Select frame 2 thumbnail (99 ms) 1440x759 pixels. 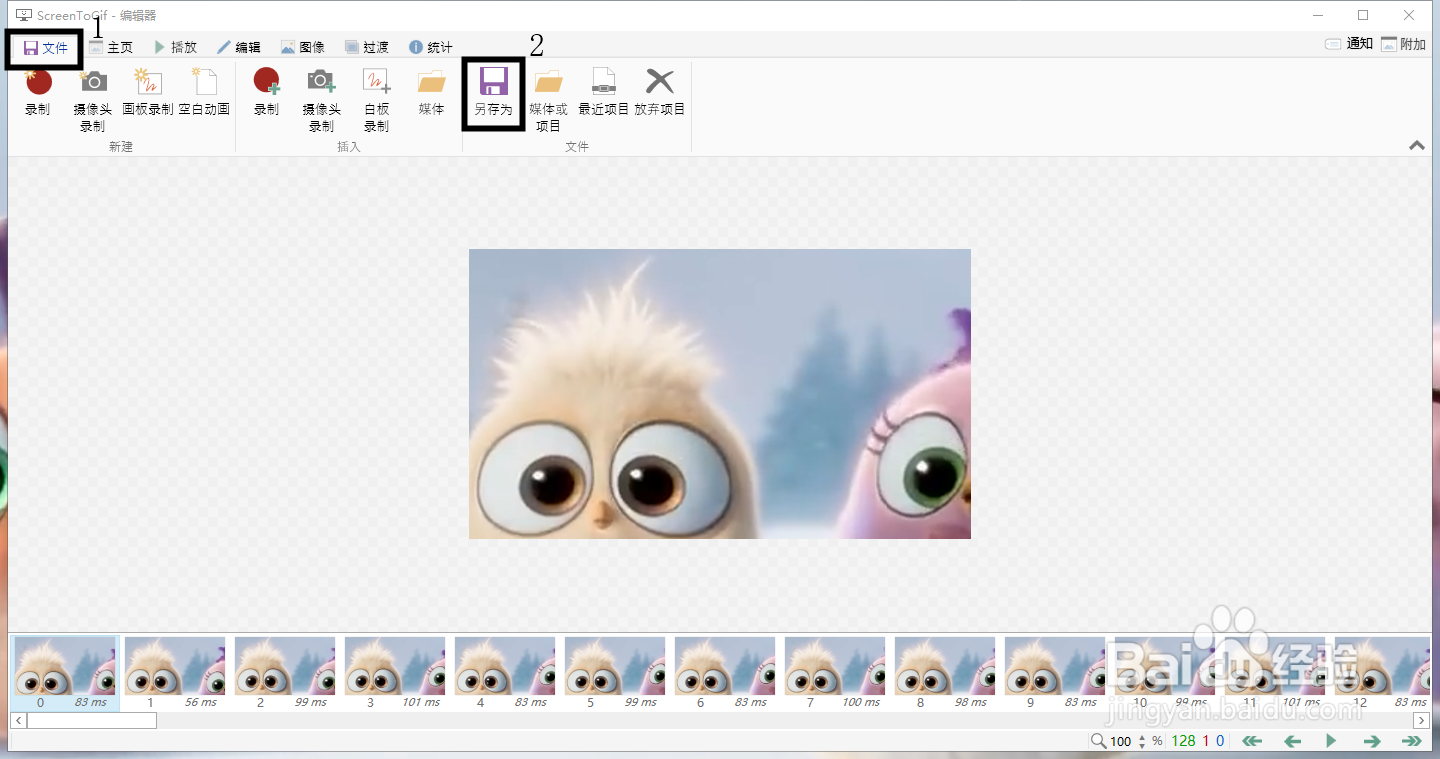point(285,673)
